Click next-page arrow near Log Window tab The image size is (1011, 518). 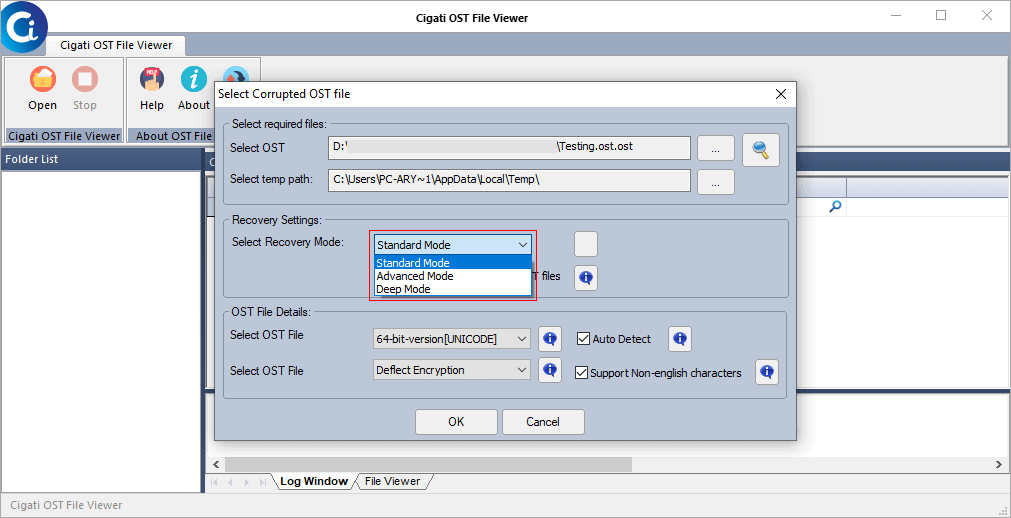click(x=246, y=482)
